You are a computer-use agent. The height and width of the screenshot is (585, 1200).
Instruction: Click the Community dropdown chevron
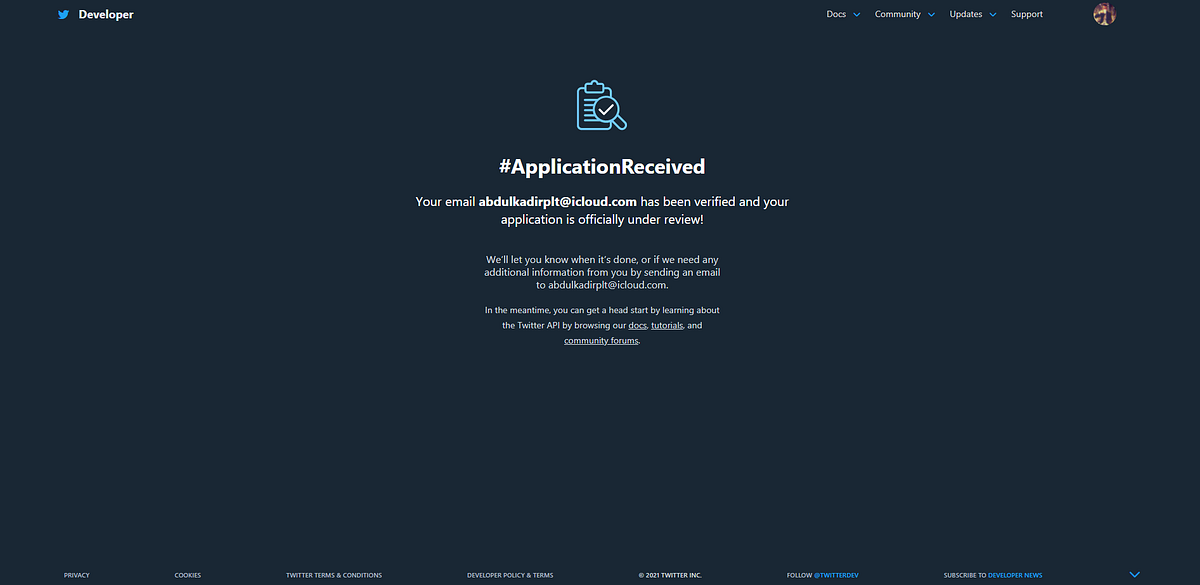point(931,14)
